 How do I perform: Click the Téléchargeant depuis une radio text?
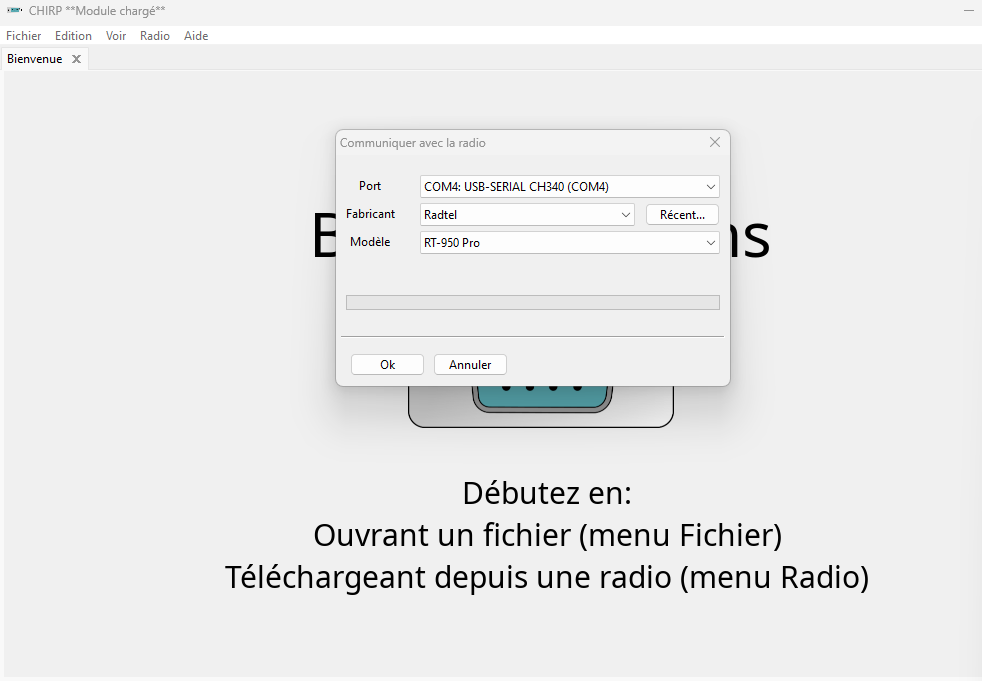click(x=546, y=578)
